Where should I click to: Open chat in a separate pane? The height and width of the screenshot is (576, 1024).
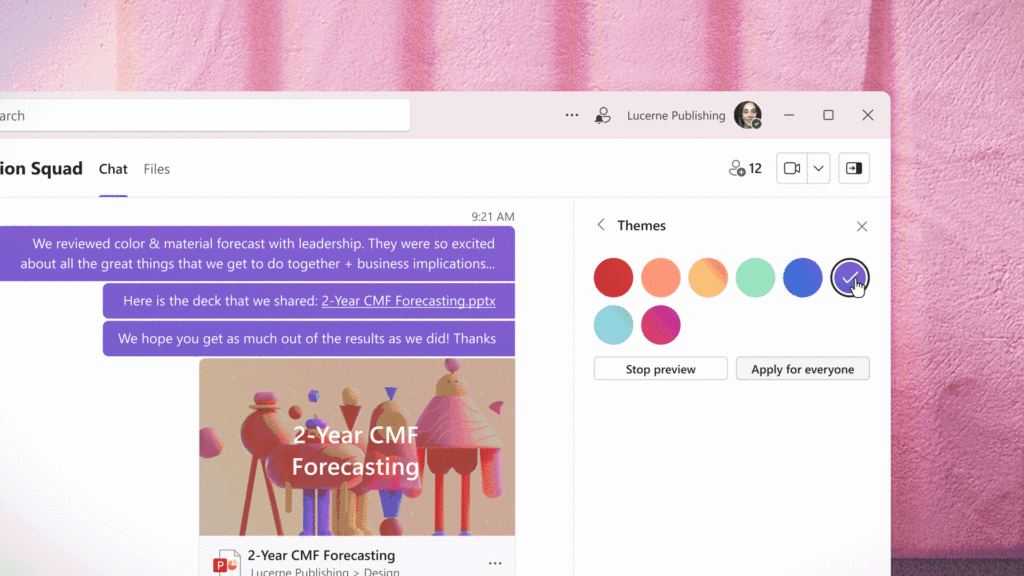coord(853,168)
